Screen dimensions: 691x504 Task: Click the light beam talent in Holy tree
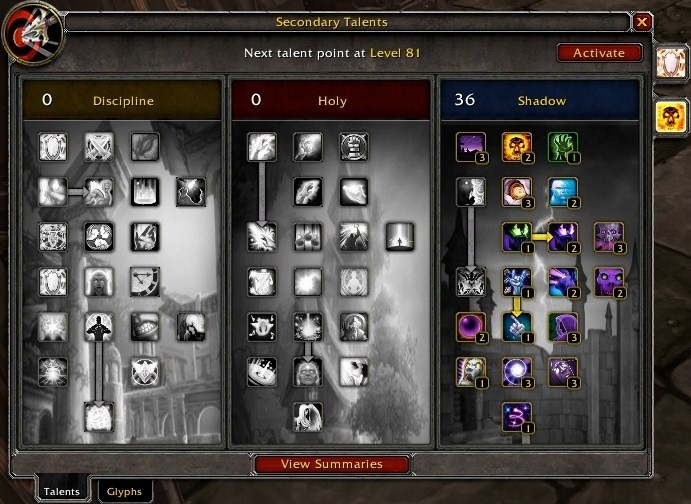(x=400, y=237)
